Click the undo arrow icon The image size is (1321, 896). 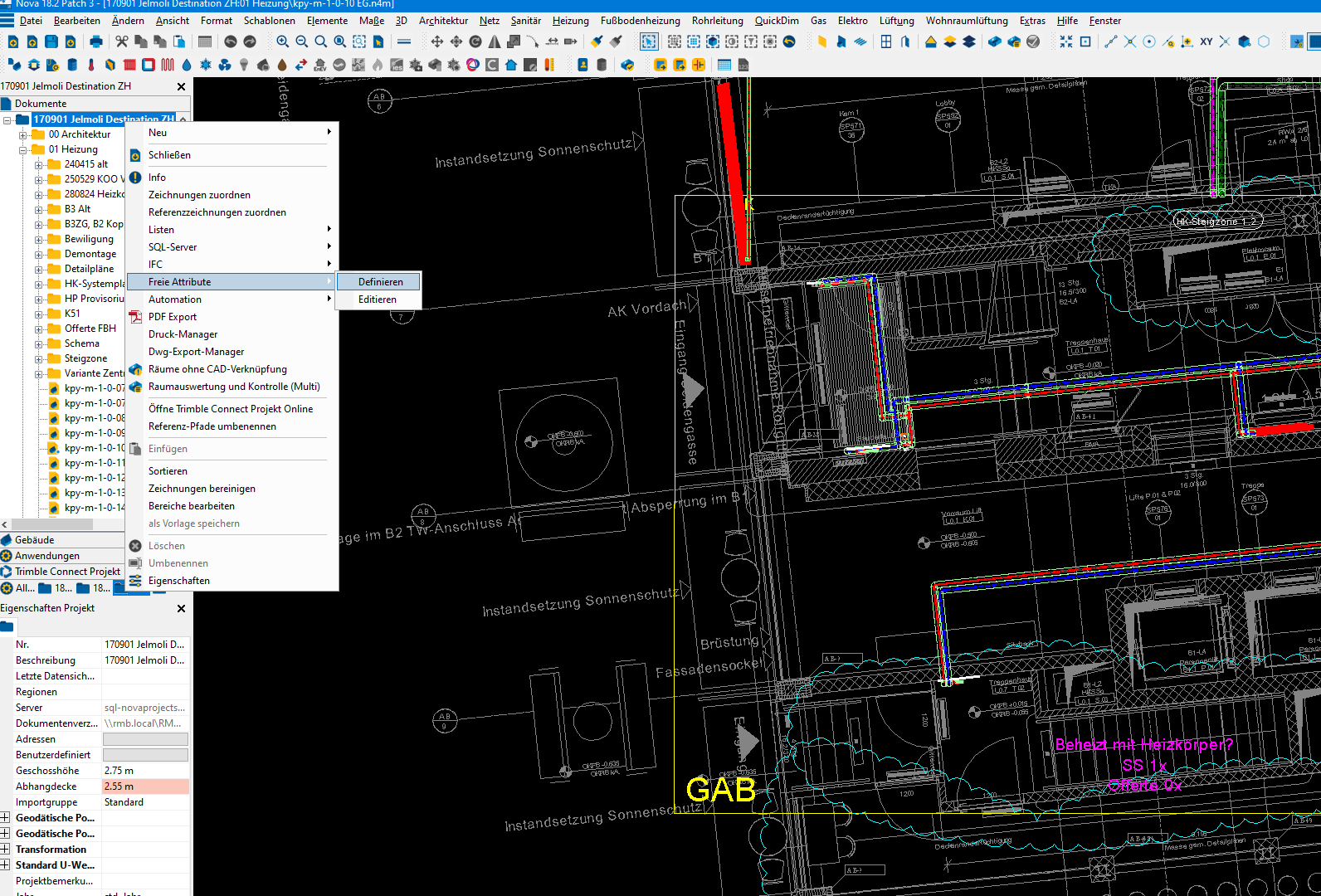tap(231, 41)
